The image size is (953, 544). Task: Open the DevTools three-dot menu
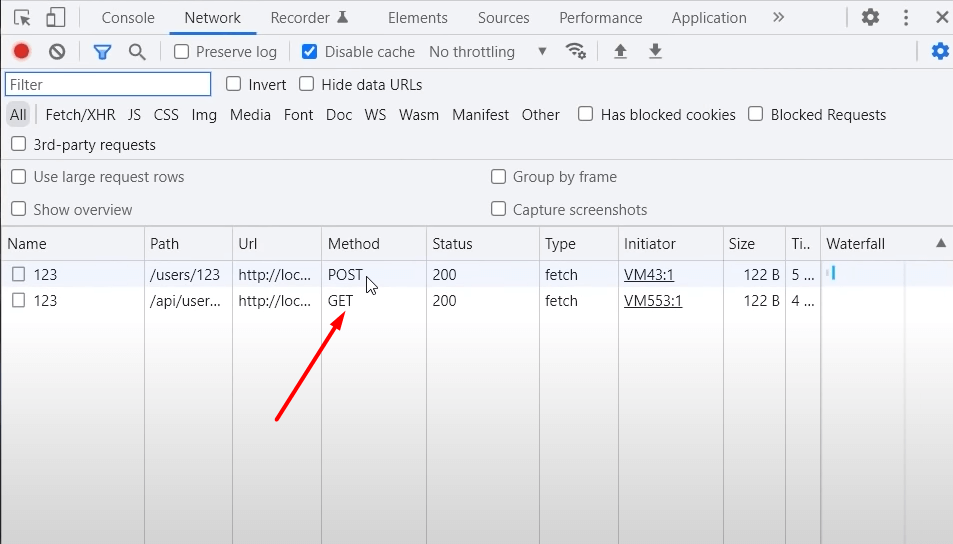906,18
